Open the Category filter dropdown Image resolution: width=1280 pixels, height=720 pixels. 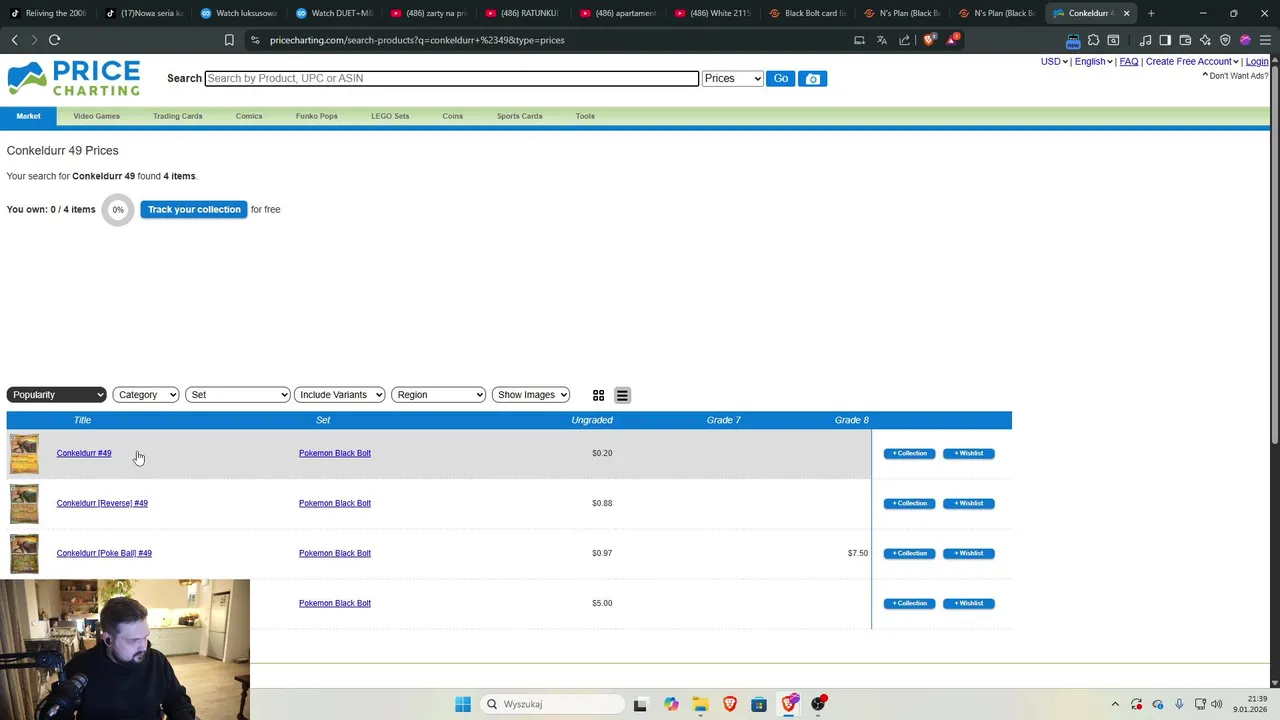[x=146, y=395]
